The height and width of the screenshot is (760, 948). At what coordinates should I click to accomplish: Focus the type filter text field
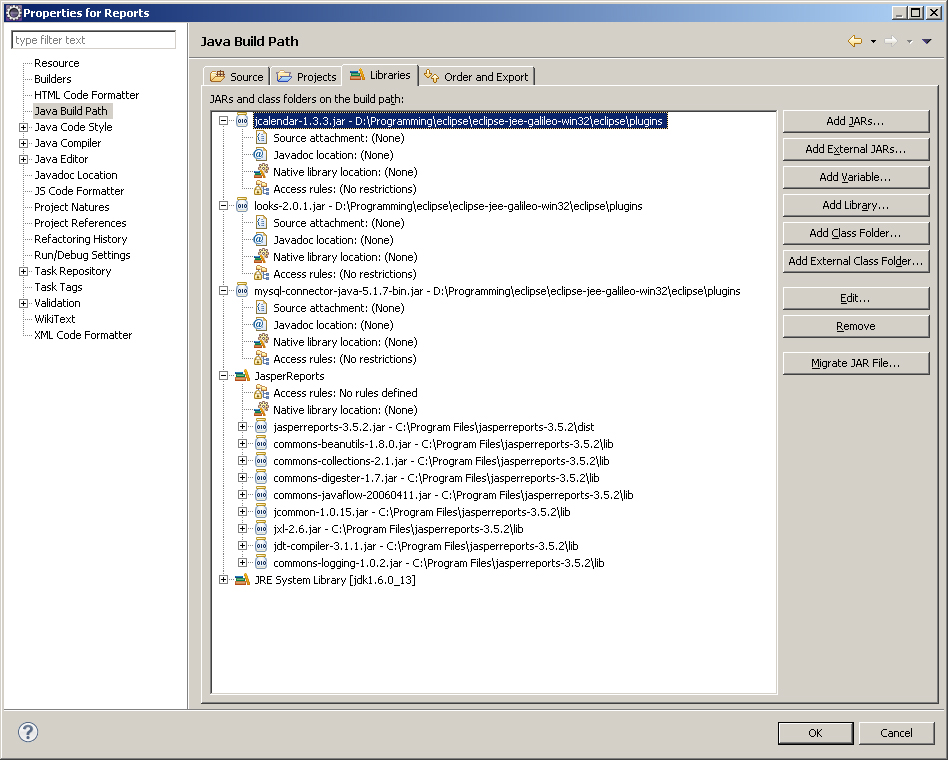94,40
